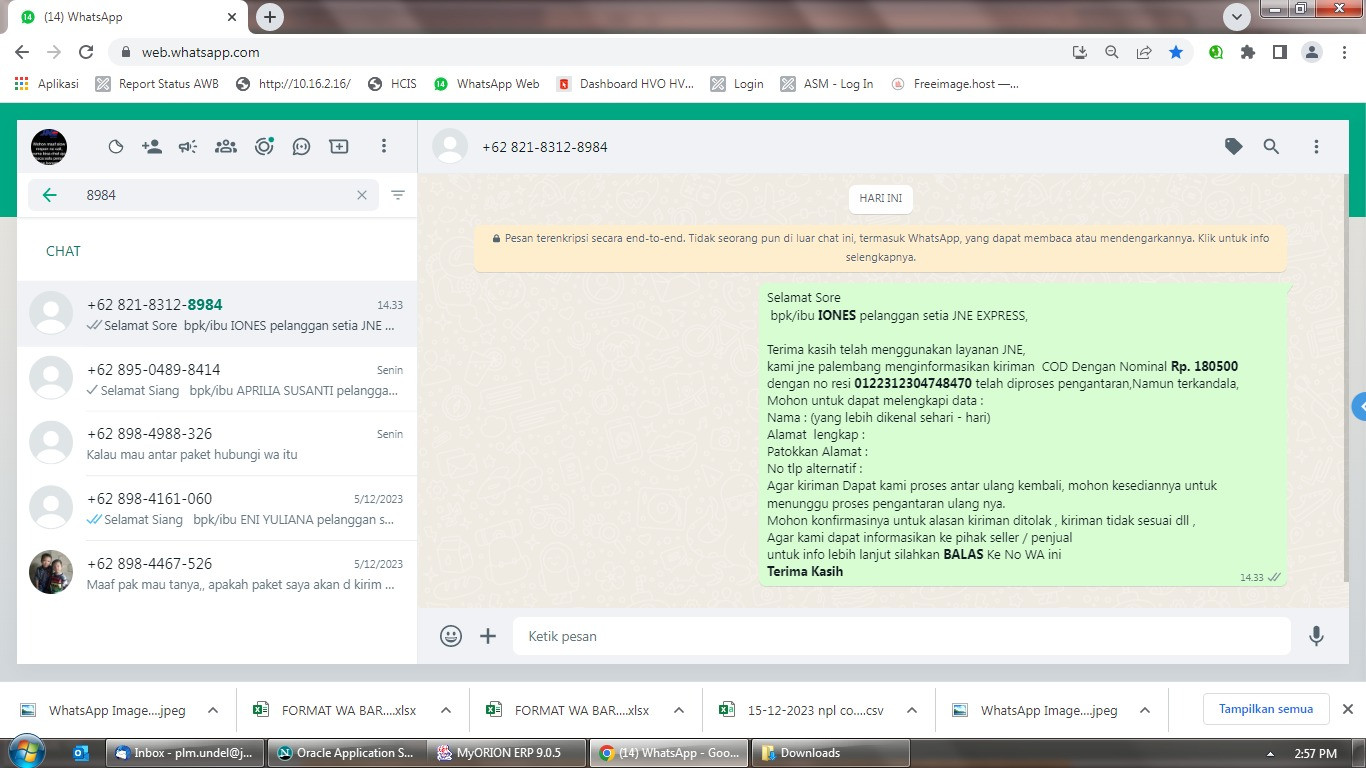Share this page from address bar
This screenshot has width=1366, height=768.
point(1144,52)
